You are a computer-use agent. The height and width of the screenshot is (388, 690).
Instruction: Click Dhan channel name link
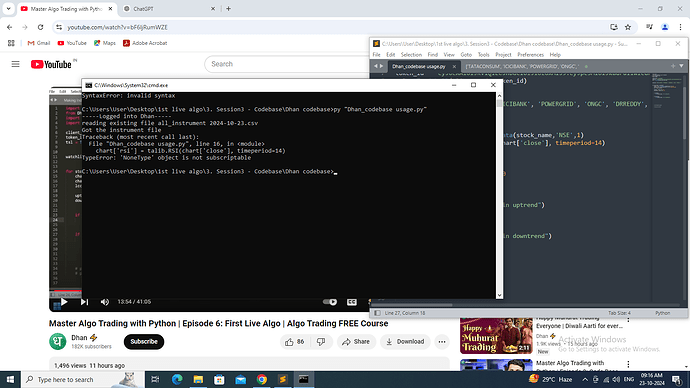coord(79,338)
